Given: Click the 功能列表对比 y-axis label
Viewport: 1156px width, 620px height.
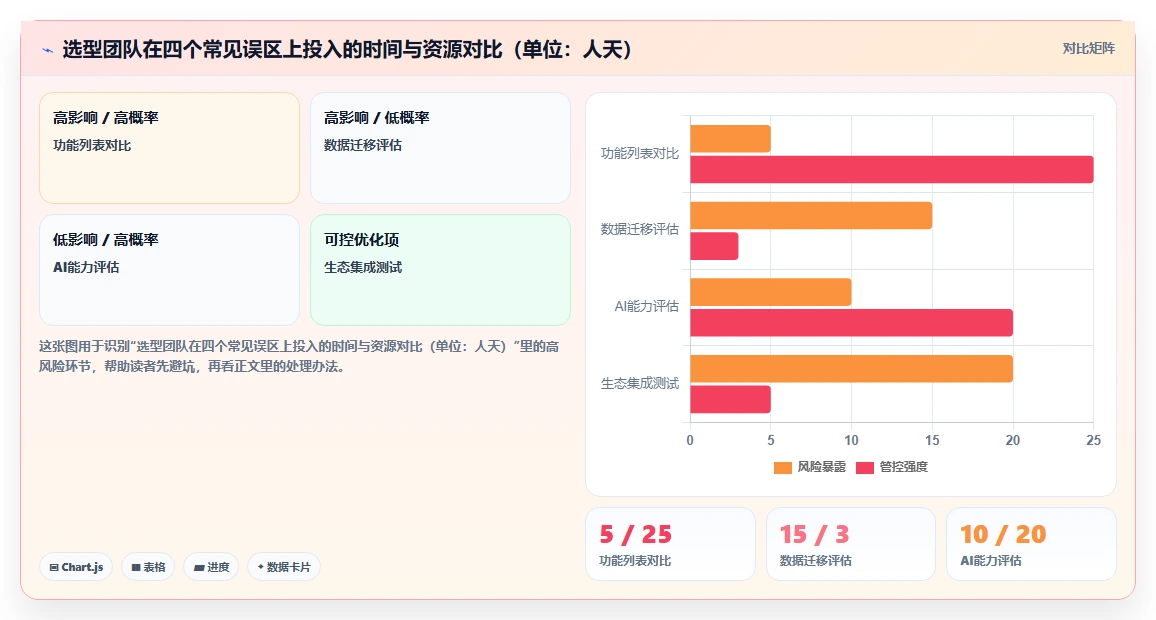Looking at the screenshot, I should [x=640, y=153].
